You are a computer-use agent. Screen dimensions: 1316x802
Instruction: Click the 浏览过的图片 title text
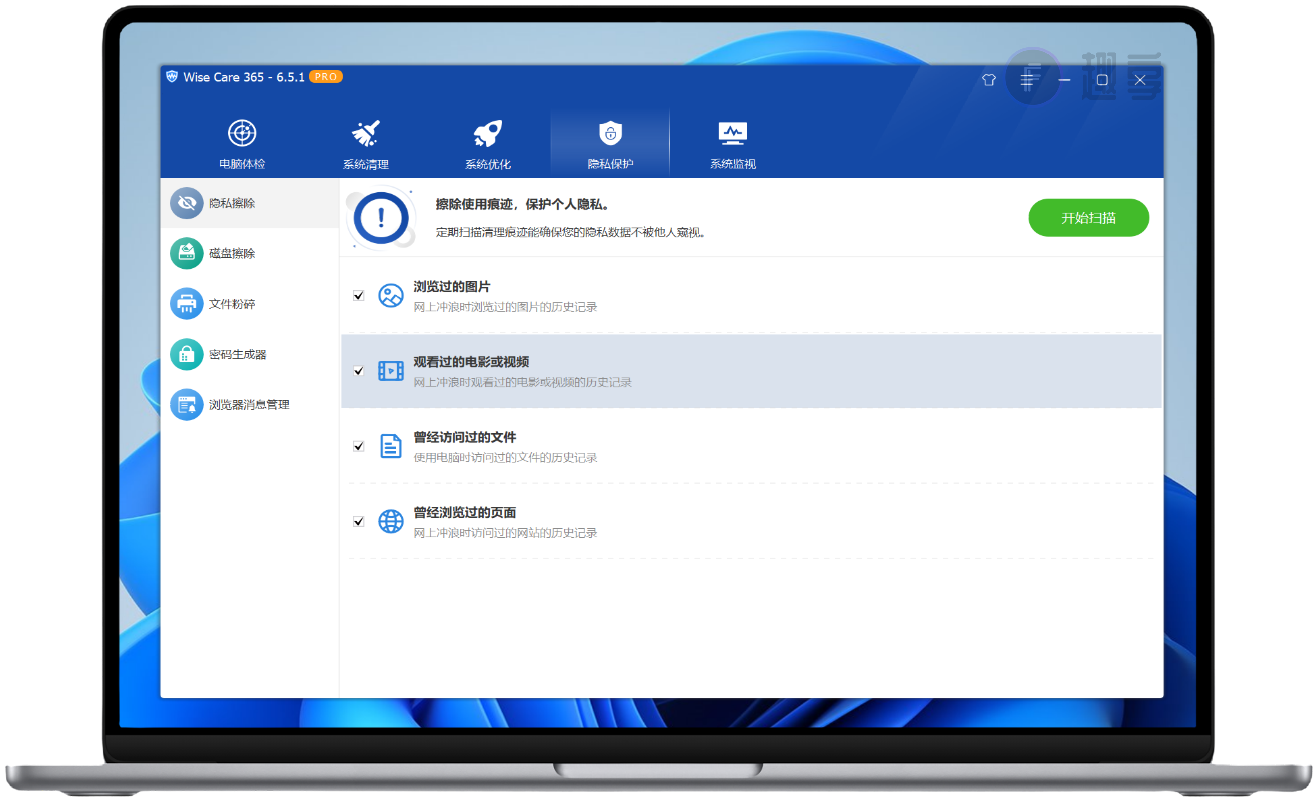pos(452,287)
